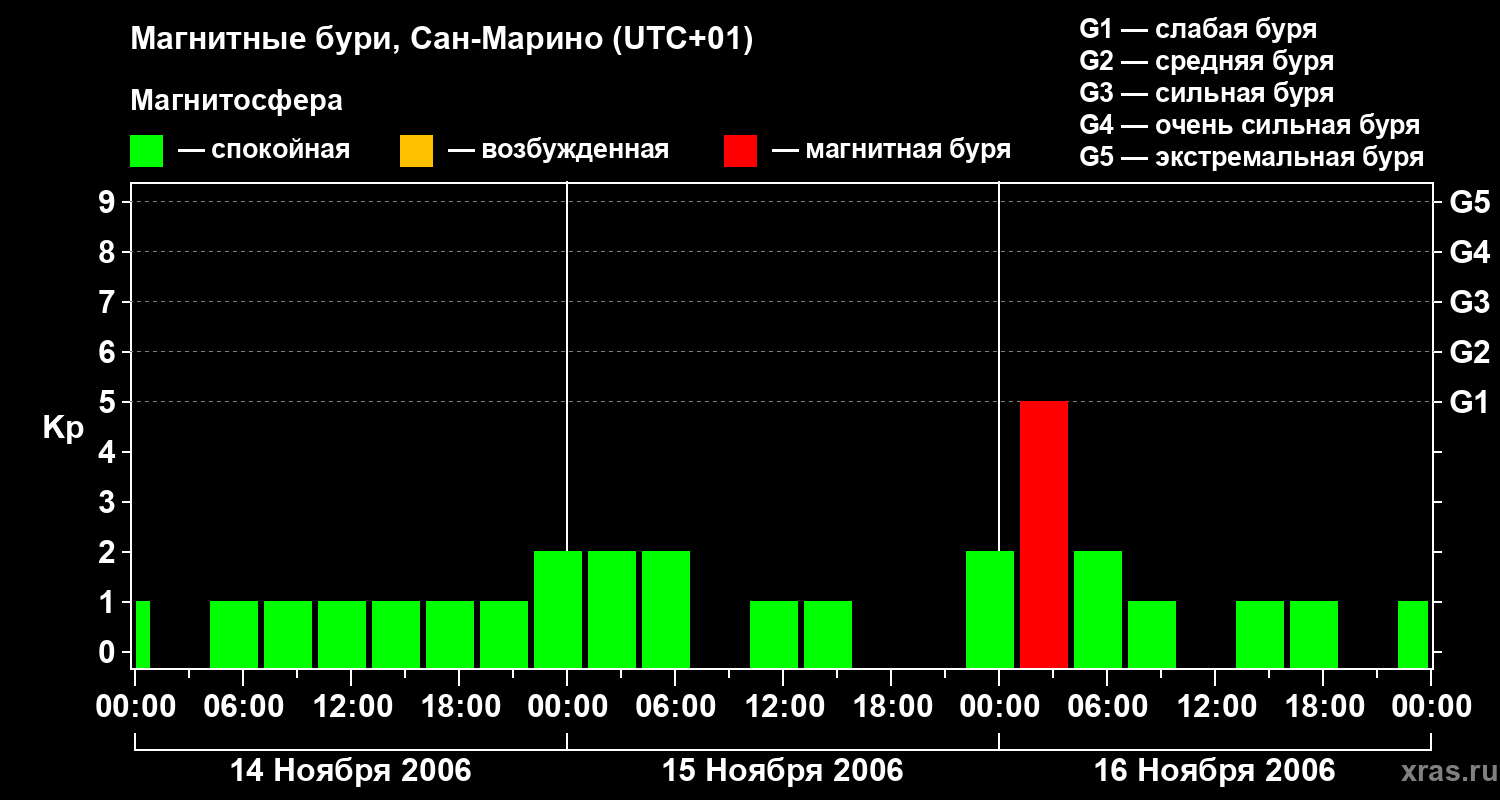Select the red Kp 5 storm bar
Viewport: 1500px width, 800px height.
pyautogui.click(x=1044, y=535)
